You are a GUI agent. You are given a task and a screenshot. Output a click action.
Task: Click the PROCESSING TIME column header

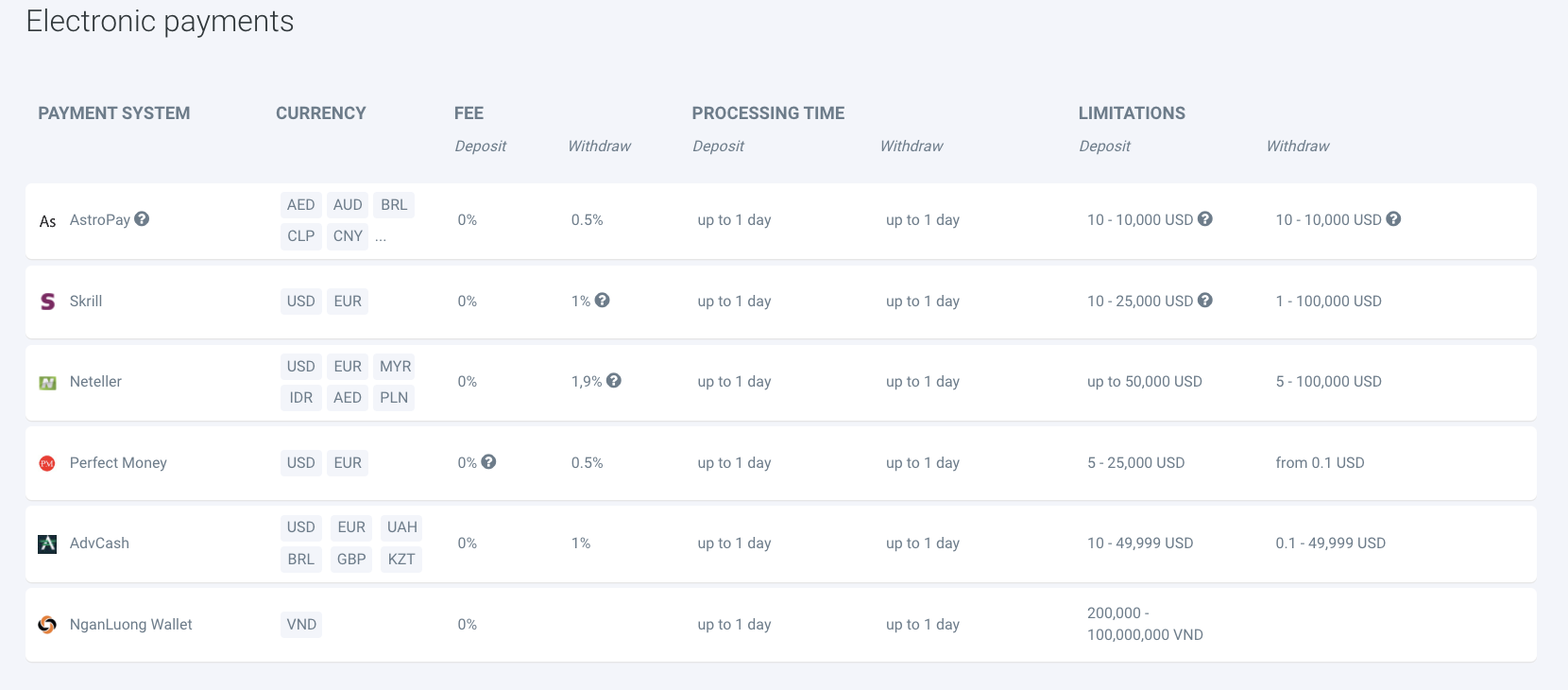click(768, 113)
